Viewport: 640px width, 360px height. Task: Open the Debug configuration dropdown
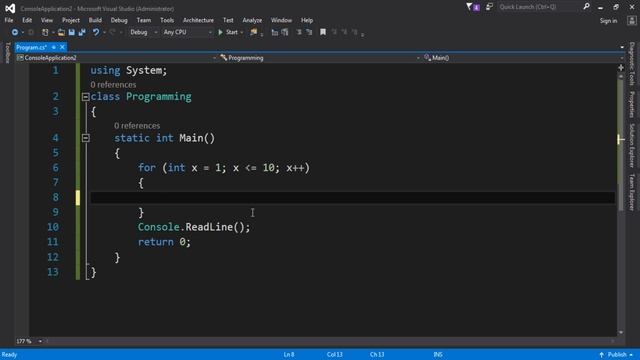pos(143,32)
